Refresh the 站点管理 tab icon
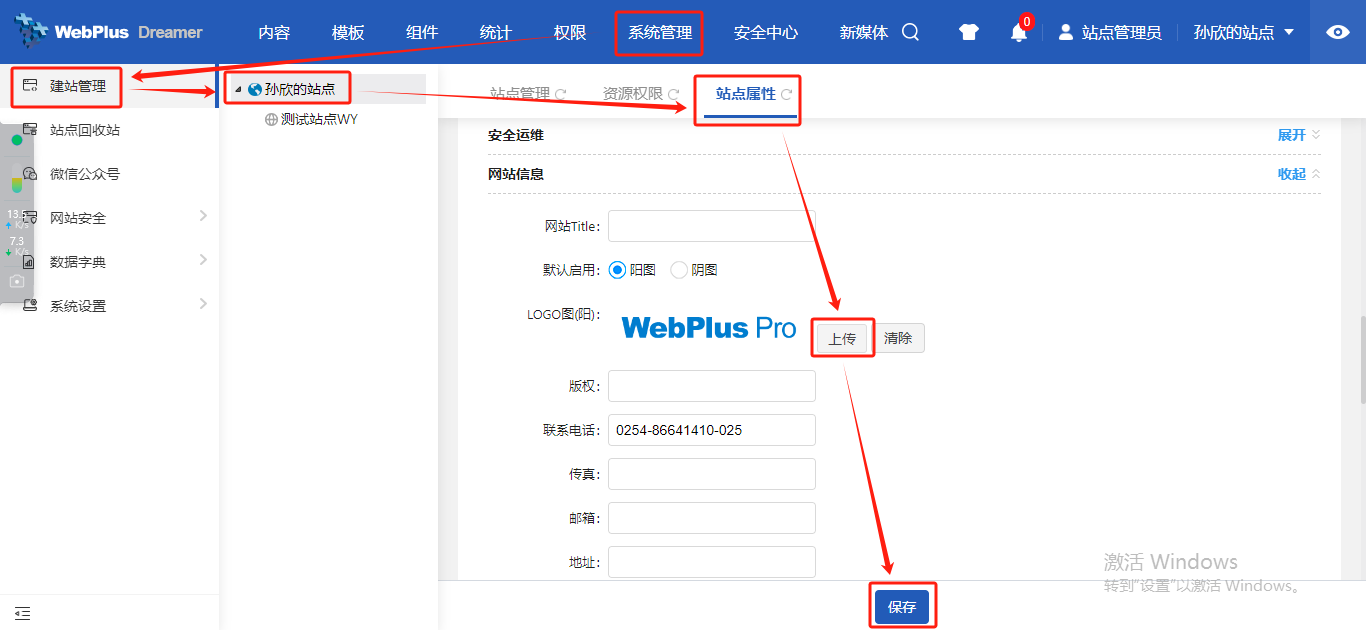The height and width of the screenshot is (630, 1366). coord(561,94)
